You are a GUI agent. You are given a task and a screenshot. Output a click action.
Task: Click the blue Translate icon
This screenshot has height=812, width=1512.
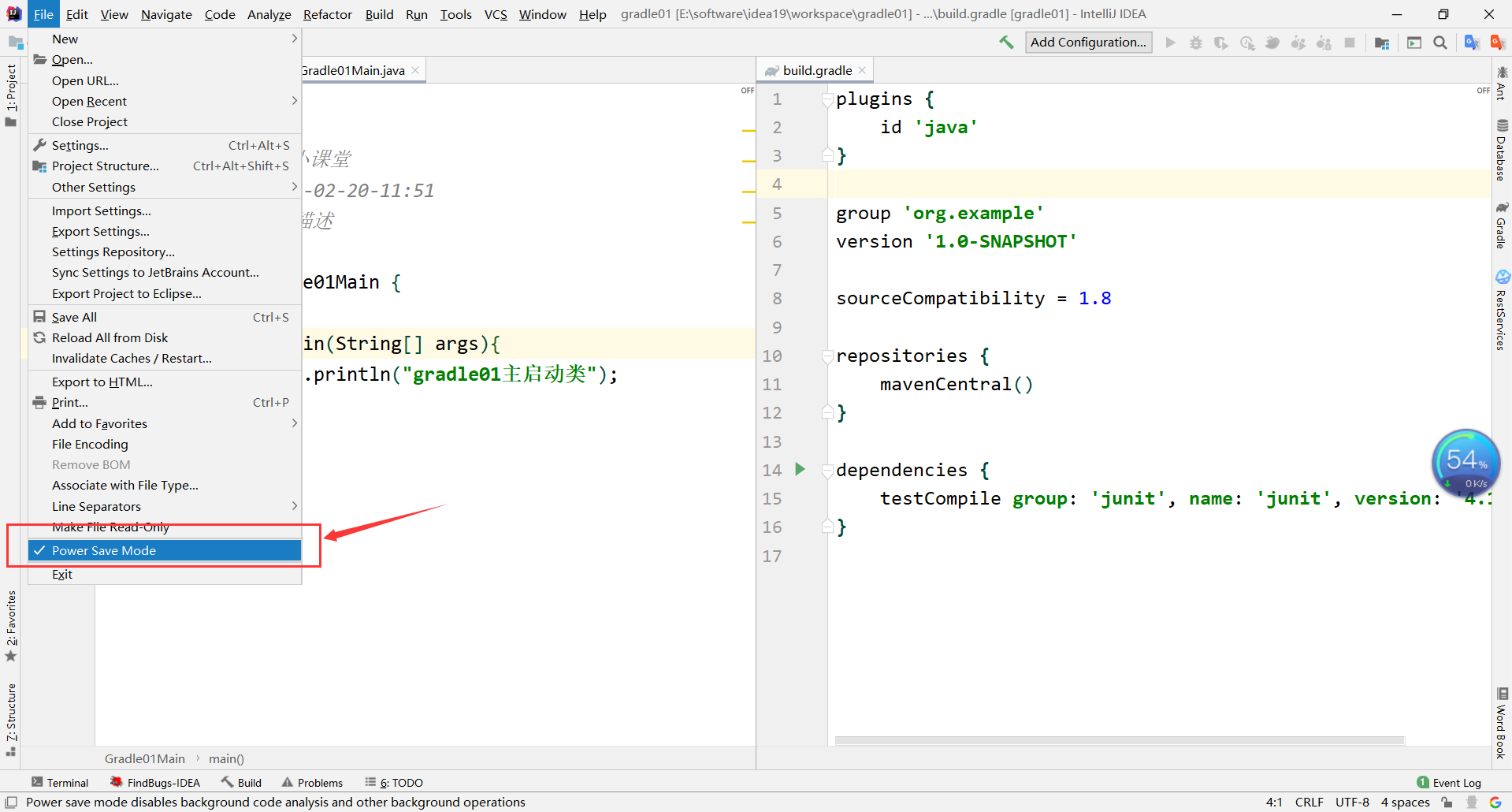coord(1471,43)
